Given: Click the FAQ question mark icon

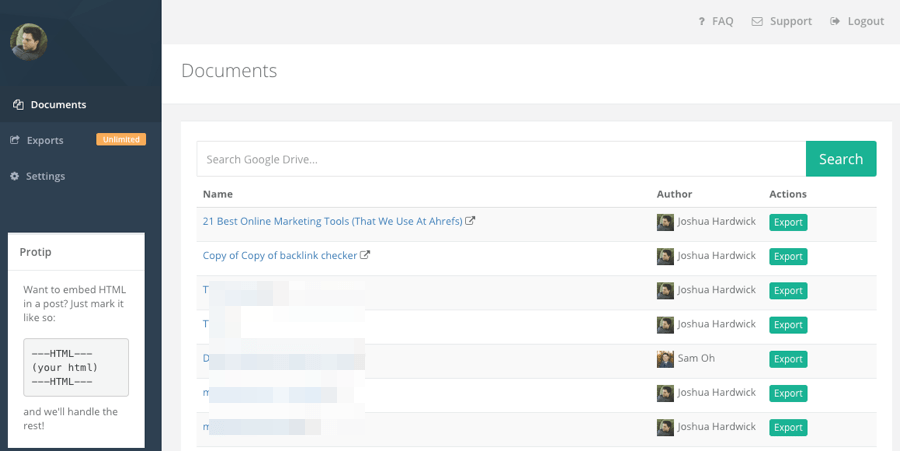Looking at the screenshot, I should [x=701, y=21].
